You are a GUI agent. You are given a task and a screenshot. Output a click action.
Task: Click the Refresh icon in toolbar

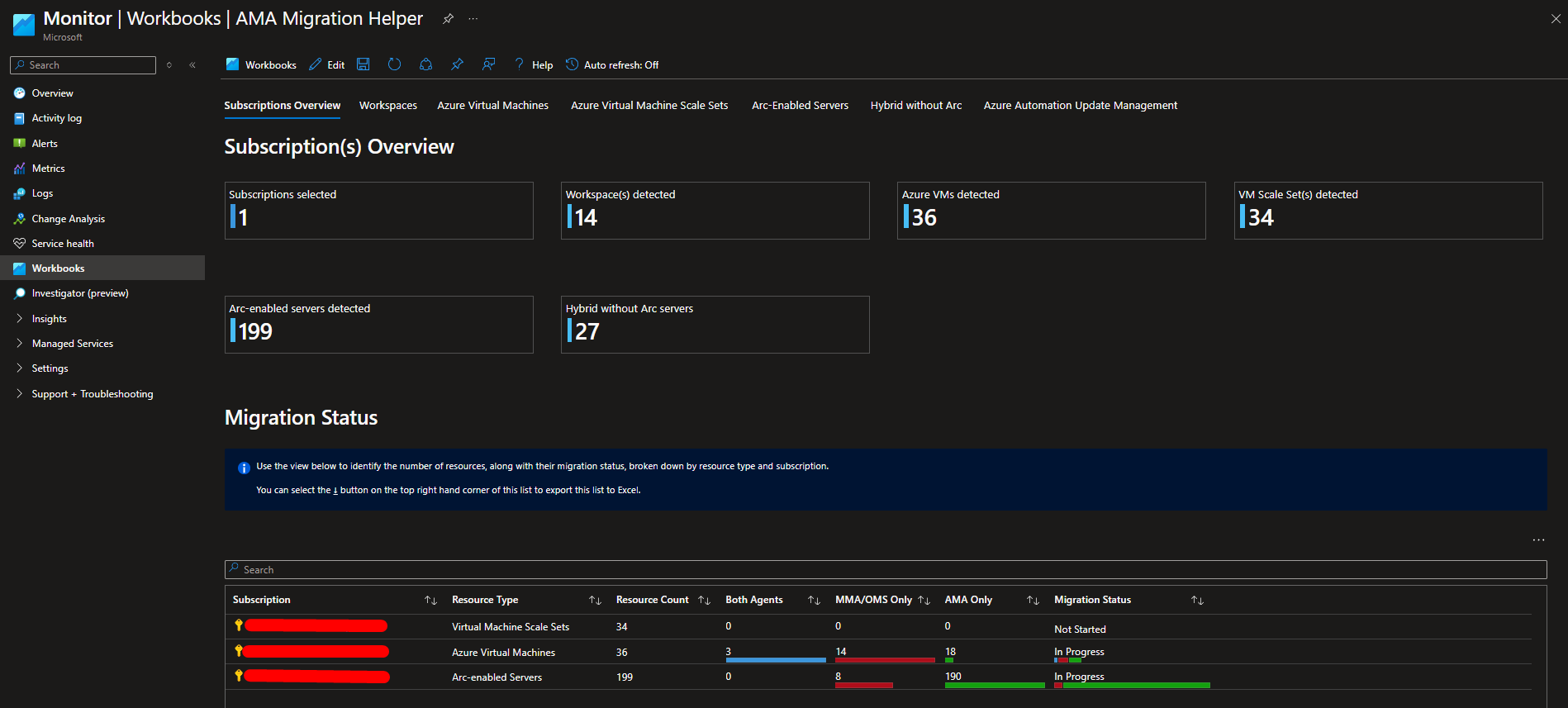click(x=394, y=64)
